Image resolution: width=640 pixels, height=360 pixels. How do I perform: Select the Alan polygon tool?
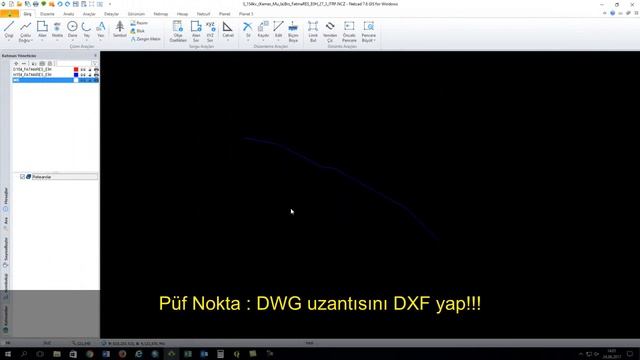tap(42, 31)
